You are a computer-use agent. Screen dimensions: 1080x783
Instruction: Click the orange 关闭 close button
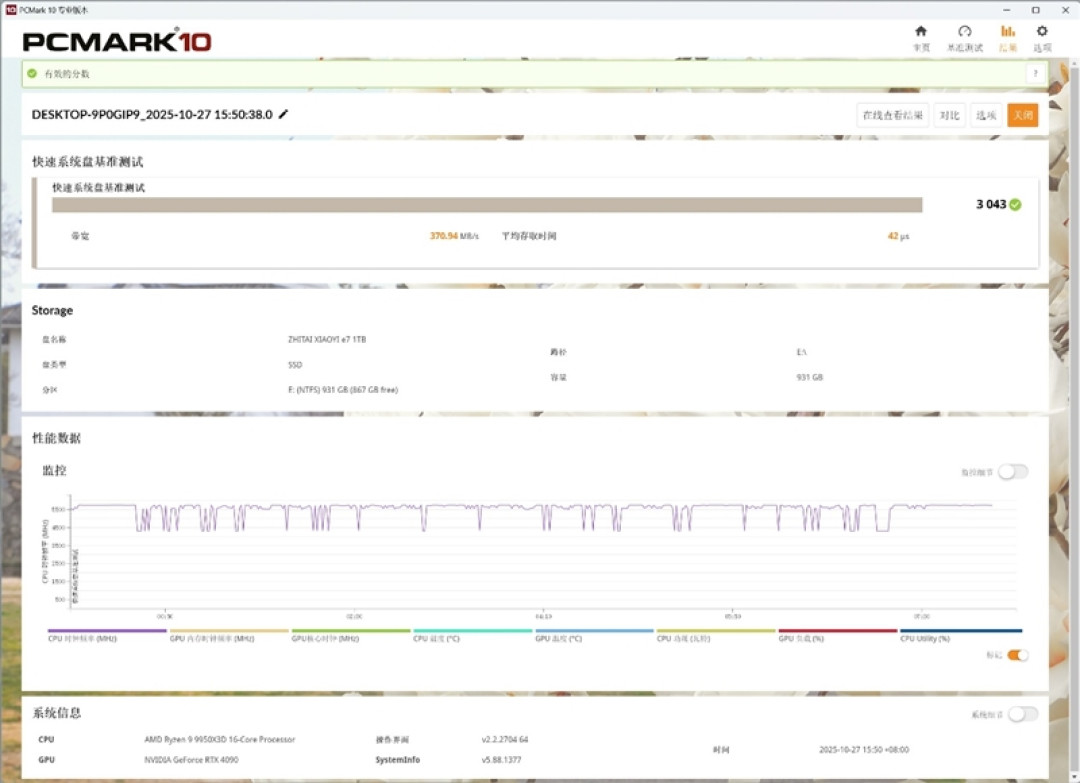1023,115
